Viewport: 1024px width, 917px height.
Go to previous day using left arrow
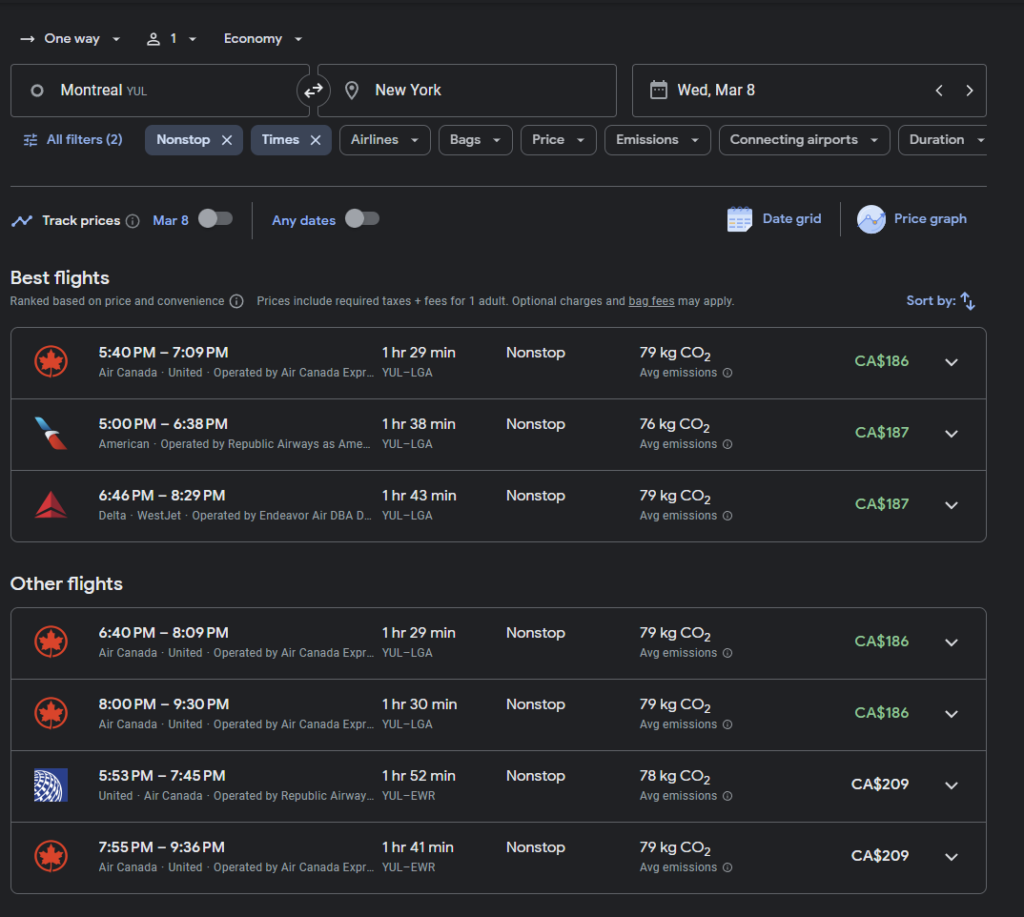click(x=939, y=91)
